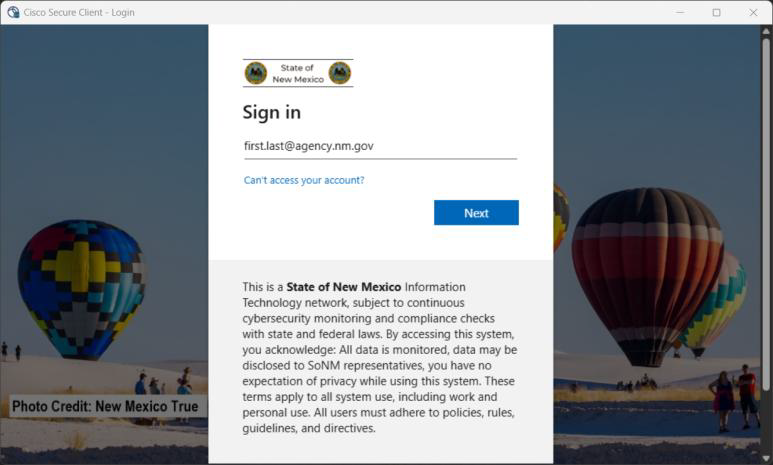
Task: Click the Cisco Secure Client - Login title text
Action: coord(79,12)
